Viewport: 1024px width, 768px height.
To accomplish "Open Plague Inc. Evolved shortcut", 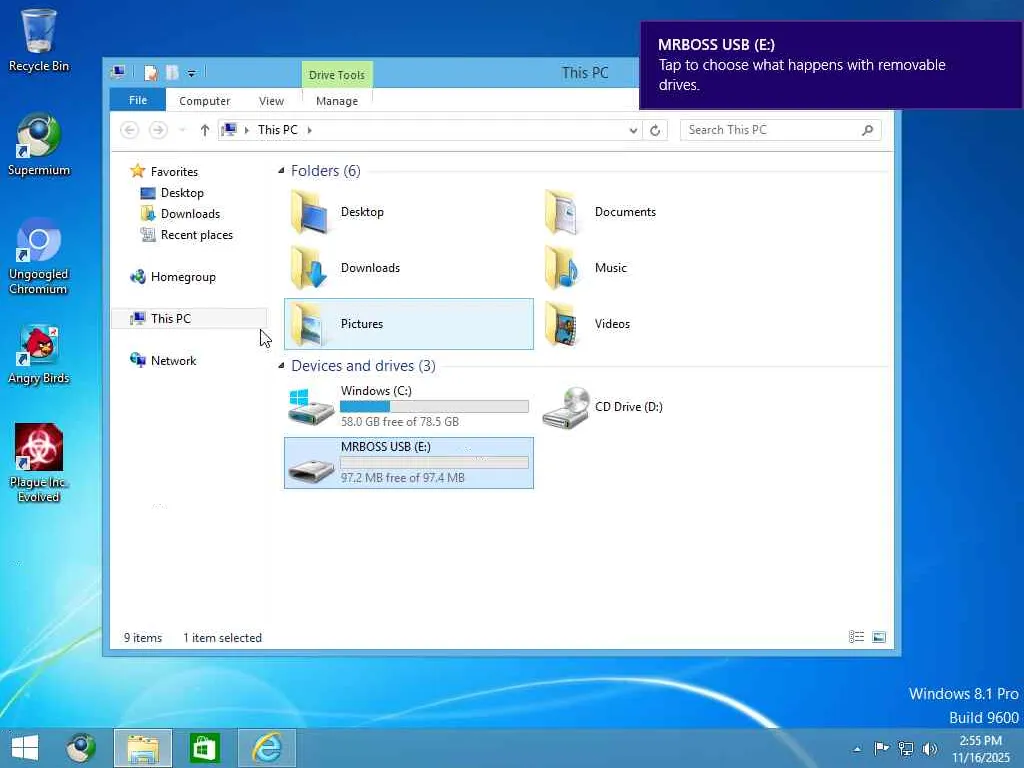I will (x=39, y=463).
